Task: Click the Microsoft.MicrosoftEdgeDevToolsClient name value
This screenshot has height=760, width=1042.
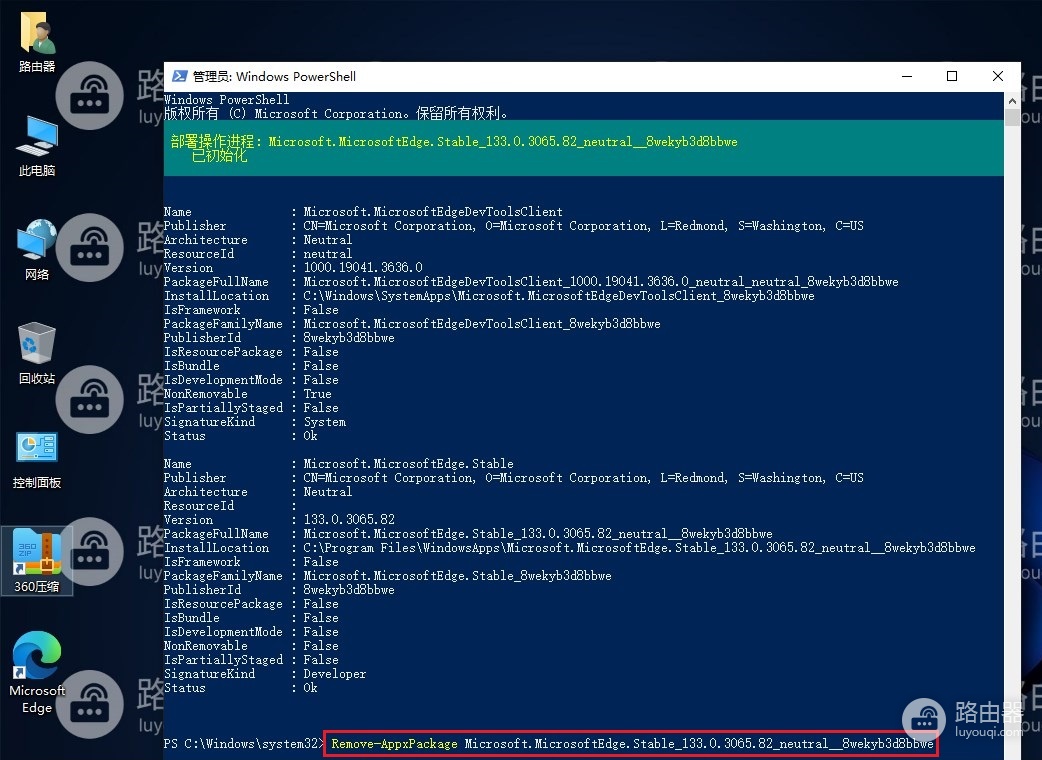Action: [433, 212]
